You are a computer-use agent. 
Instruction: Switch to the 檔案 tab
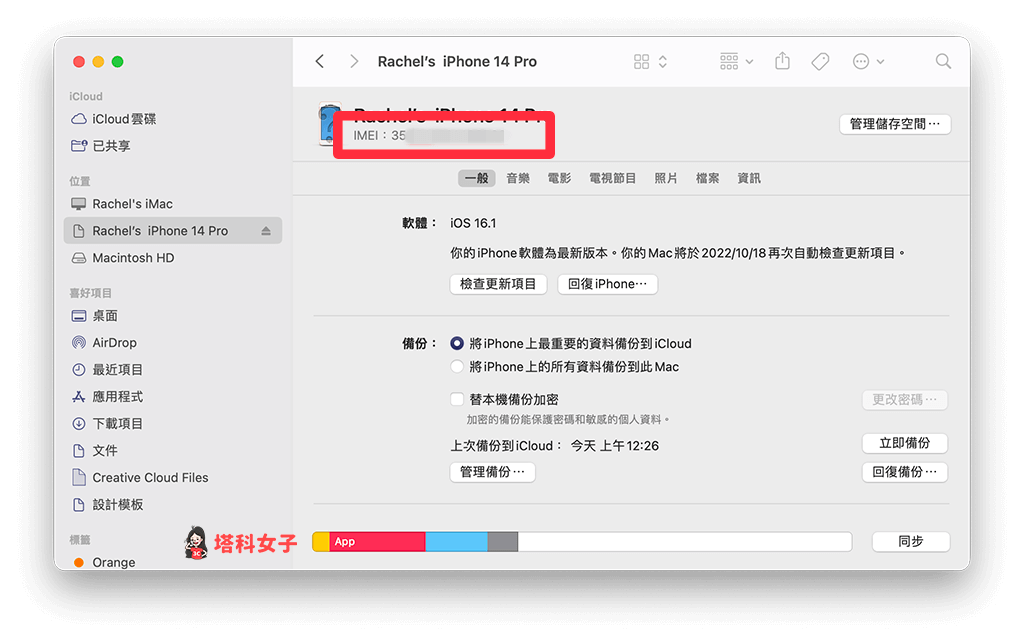[707, 178]
